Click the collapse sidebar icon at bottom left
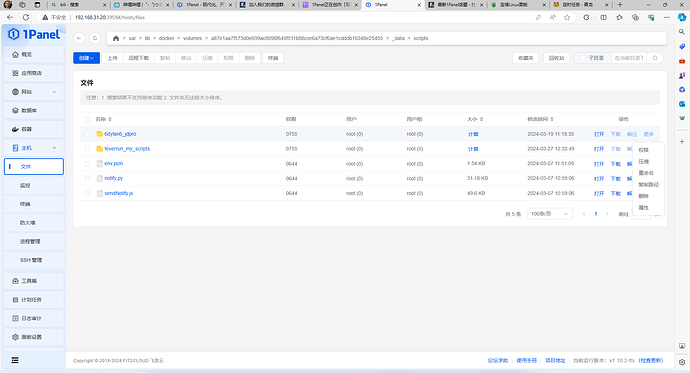Image resolution: width=690 pixels, height=373 pixels. pyautogui.click(x=15, y=360)
